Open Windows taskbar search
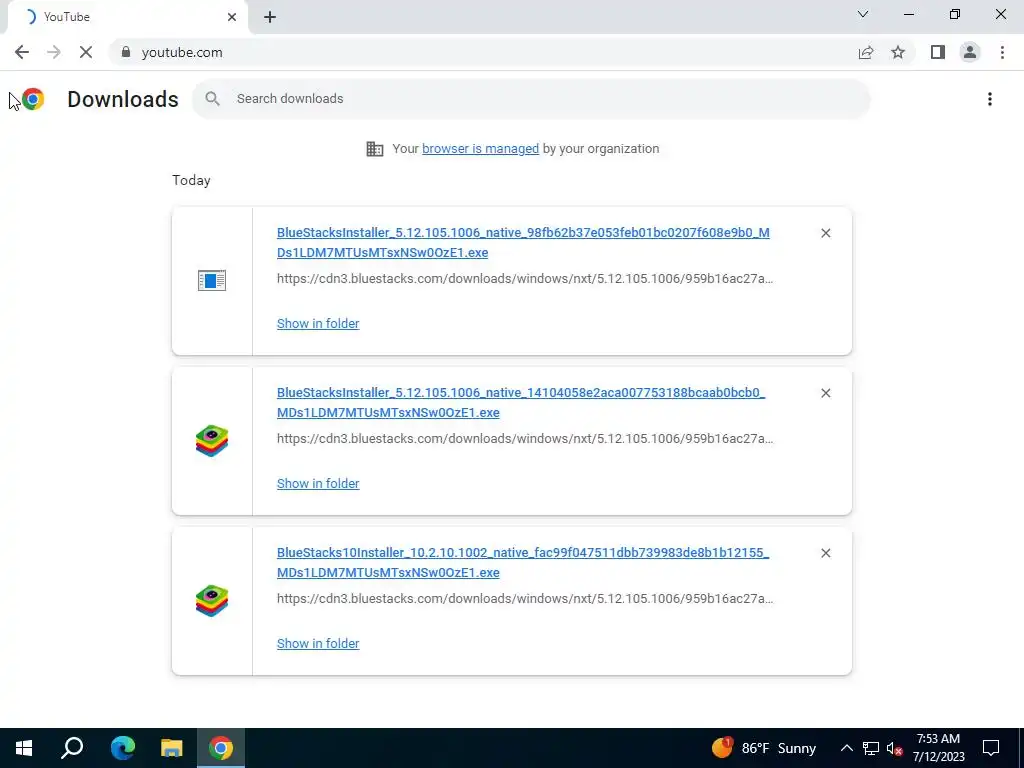Image resolution: width=1024 pixels, height=768 pixels. click(72, 748)
